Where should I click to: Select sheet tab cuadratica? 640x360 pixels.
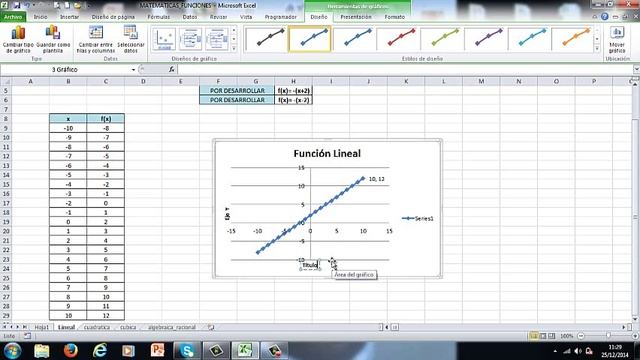point(97,327)
